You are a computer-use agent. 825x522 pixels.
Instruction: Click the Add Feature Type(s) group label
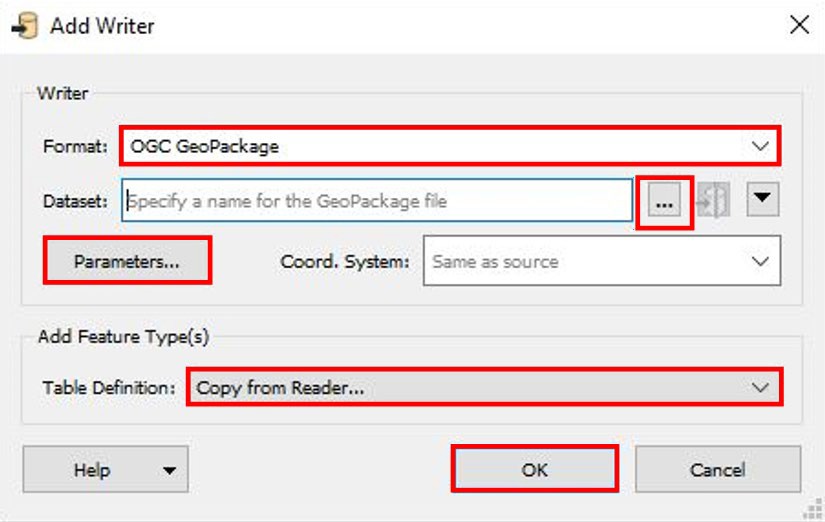click(124, 336)
